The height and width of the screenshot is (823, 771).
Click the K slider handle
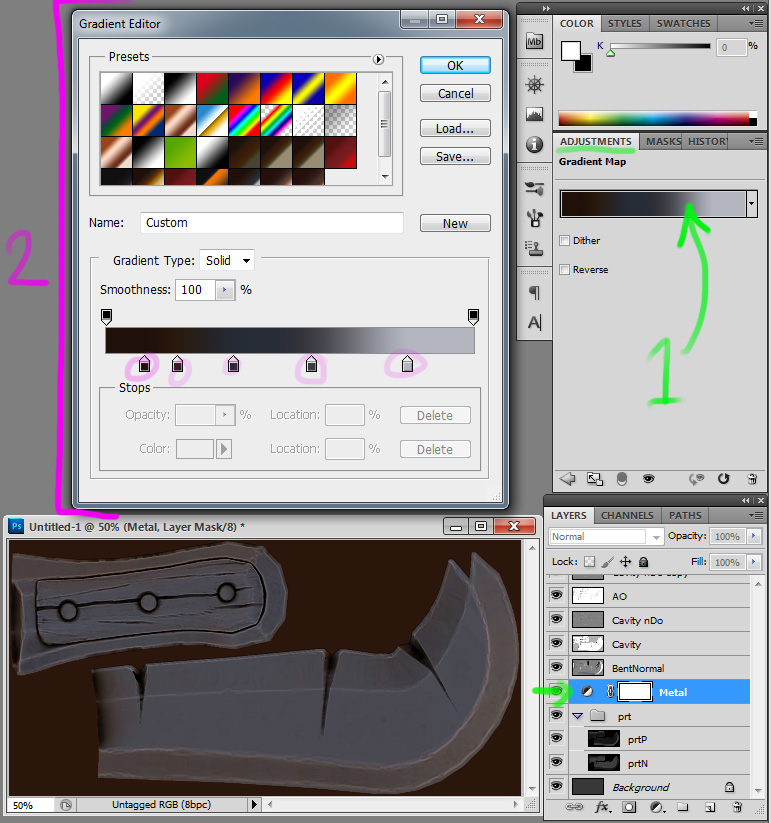(x=610, y=53)
